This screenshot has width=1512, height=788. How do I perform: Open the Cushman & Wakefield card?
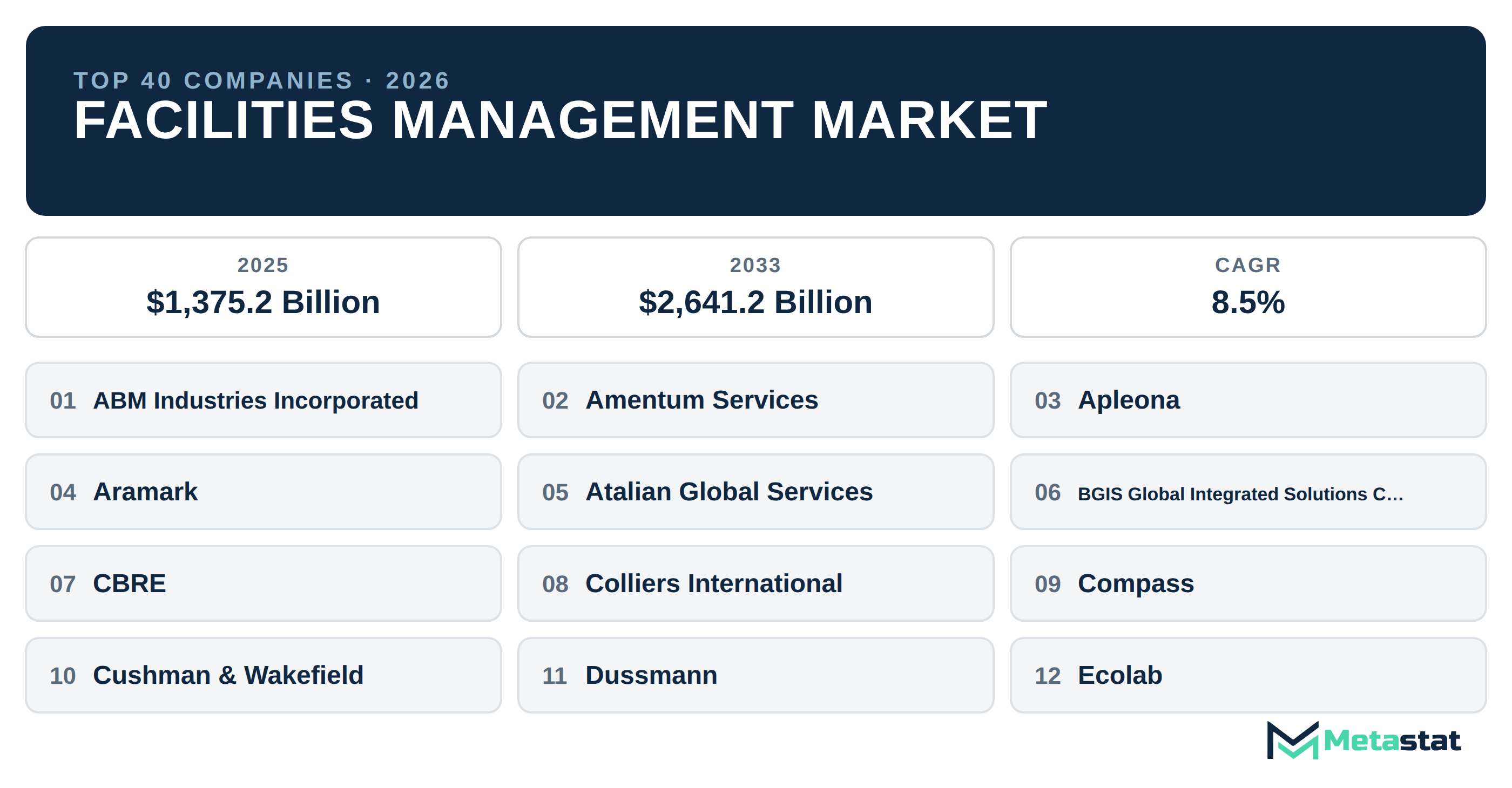click(264, 675)
